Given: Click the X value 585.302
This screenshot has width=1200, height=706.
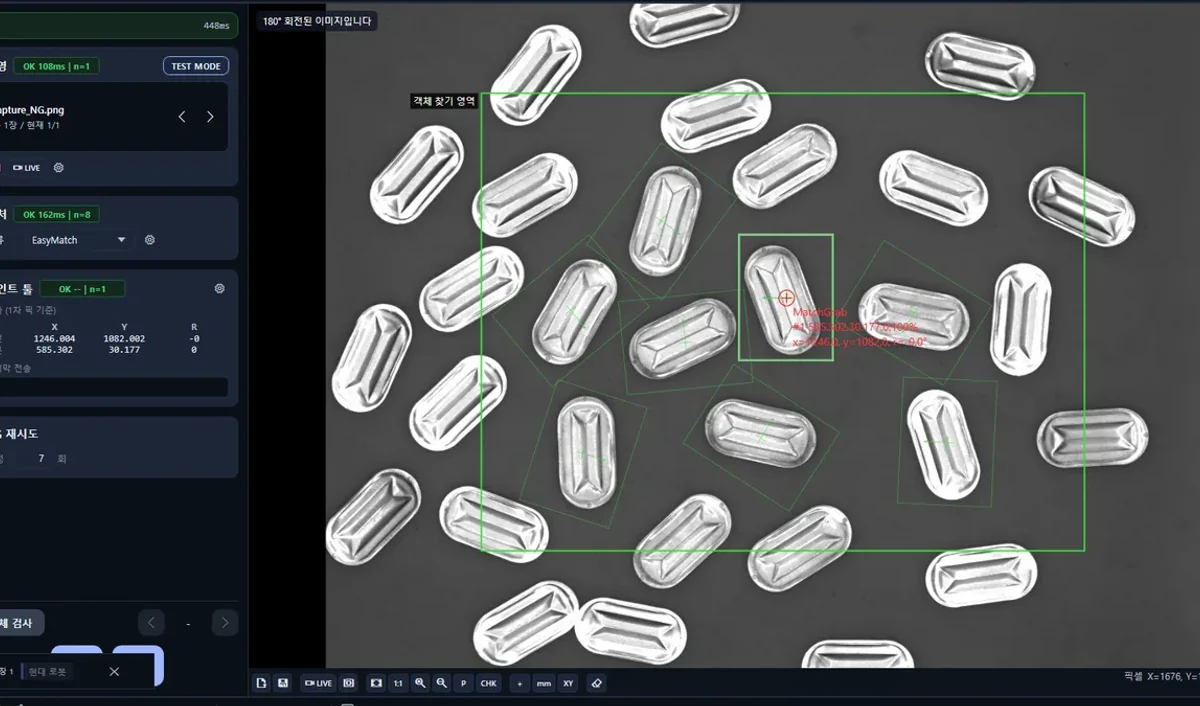Looking at the screenshot, I should click(54, 350).
